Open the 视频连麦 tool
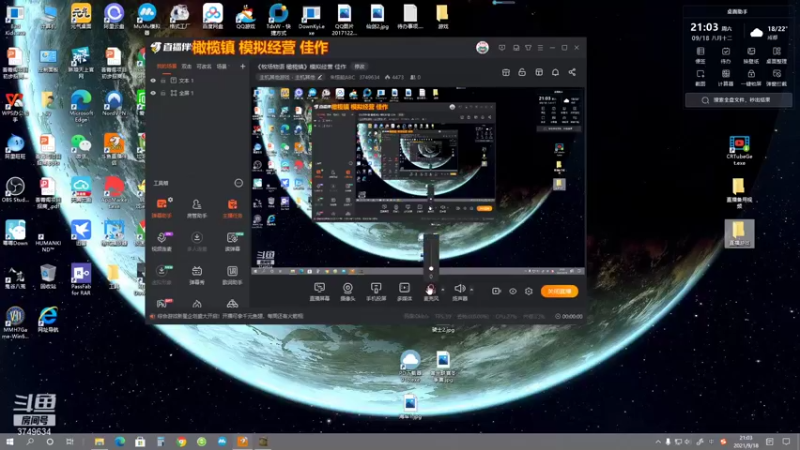Viewport: 800px width, 450px height. [162, 241]
